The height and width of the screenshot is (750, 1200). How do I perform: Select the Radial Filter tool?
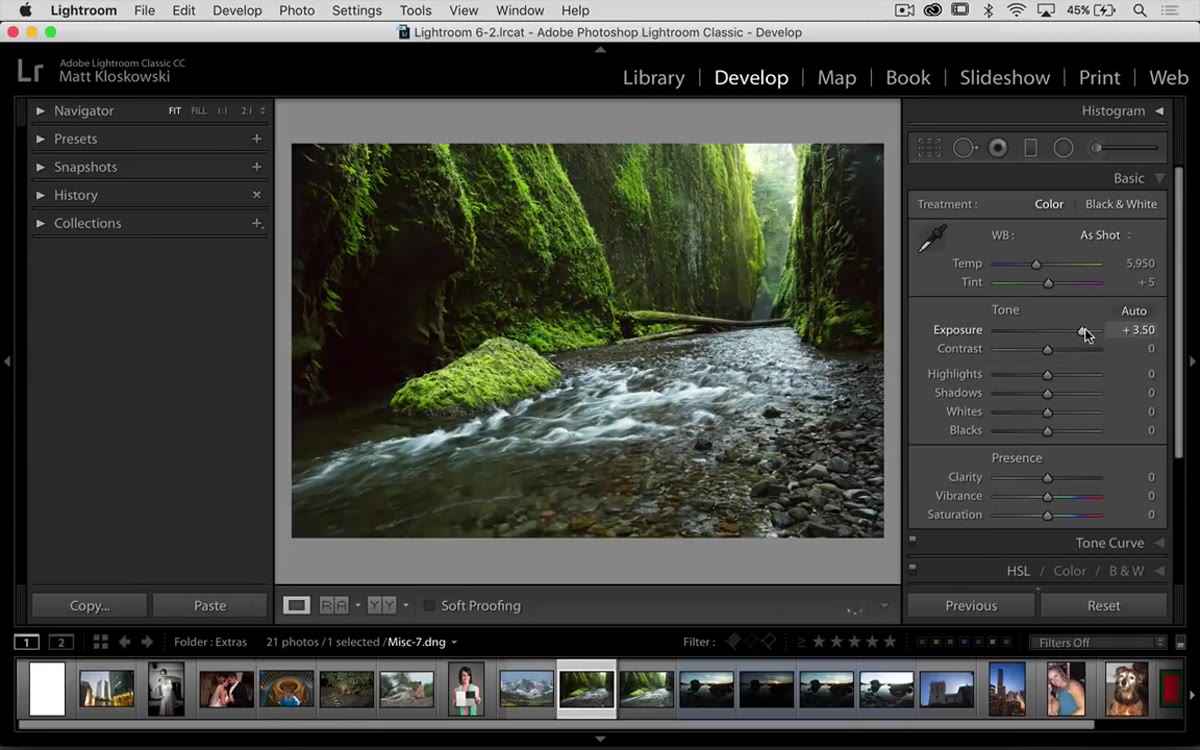[x=1063, y=148]
